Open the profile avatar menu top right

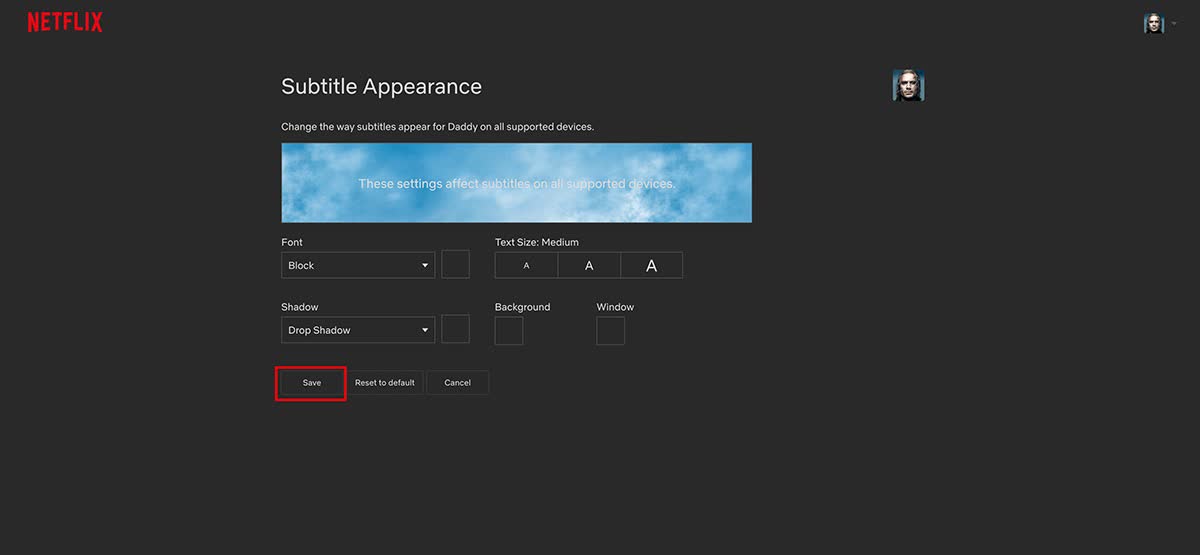[x=1154, y=23]
